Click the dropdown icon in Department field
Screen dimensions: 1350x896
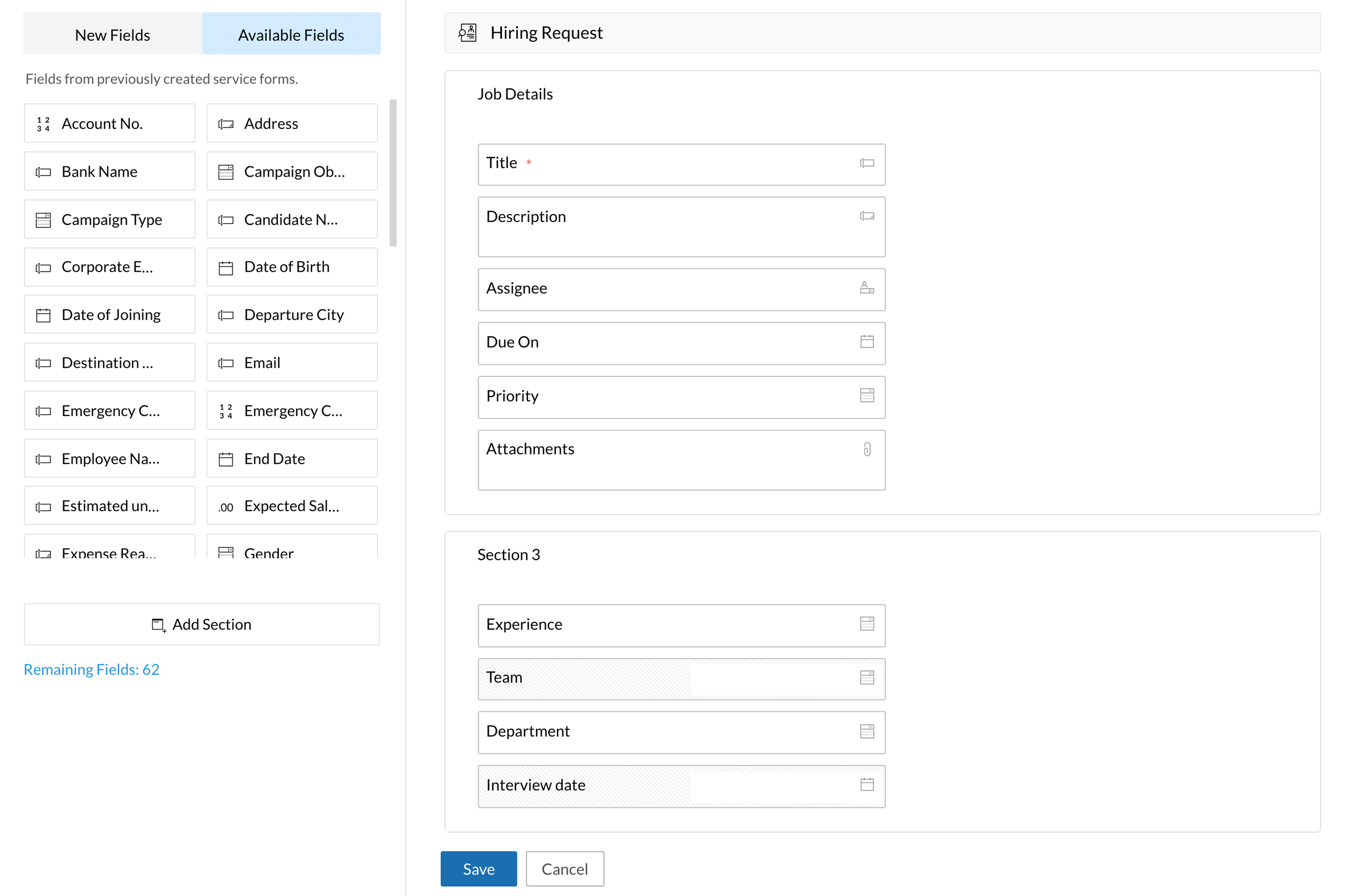866,732
